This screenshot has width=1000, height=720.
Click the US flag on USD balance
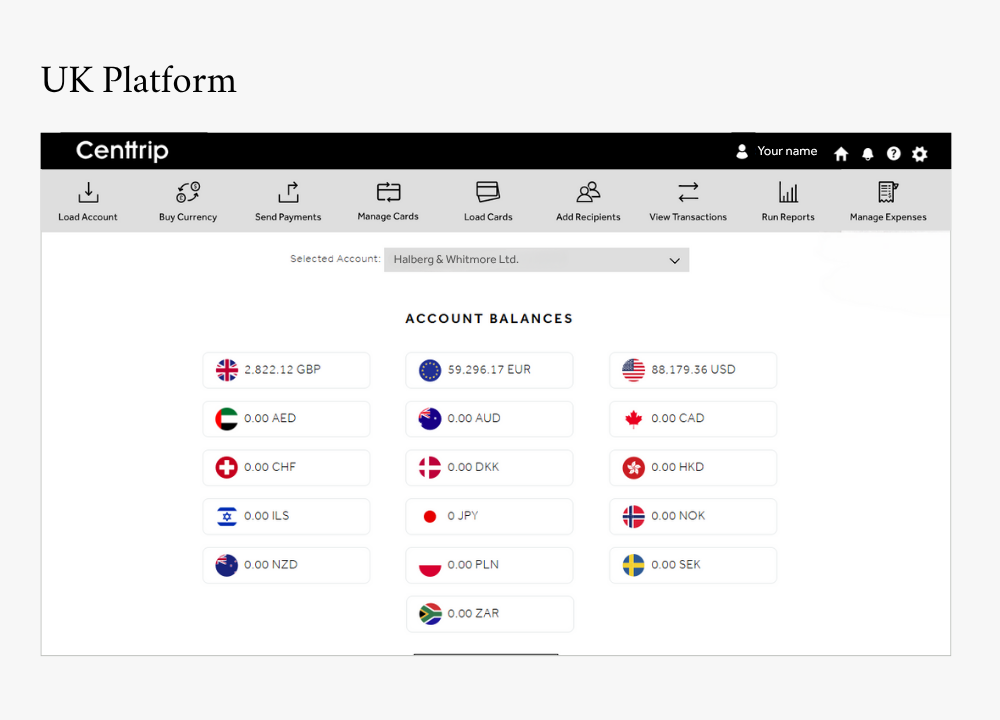(633, 370)
